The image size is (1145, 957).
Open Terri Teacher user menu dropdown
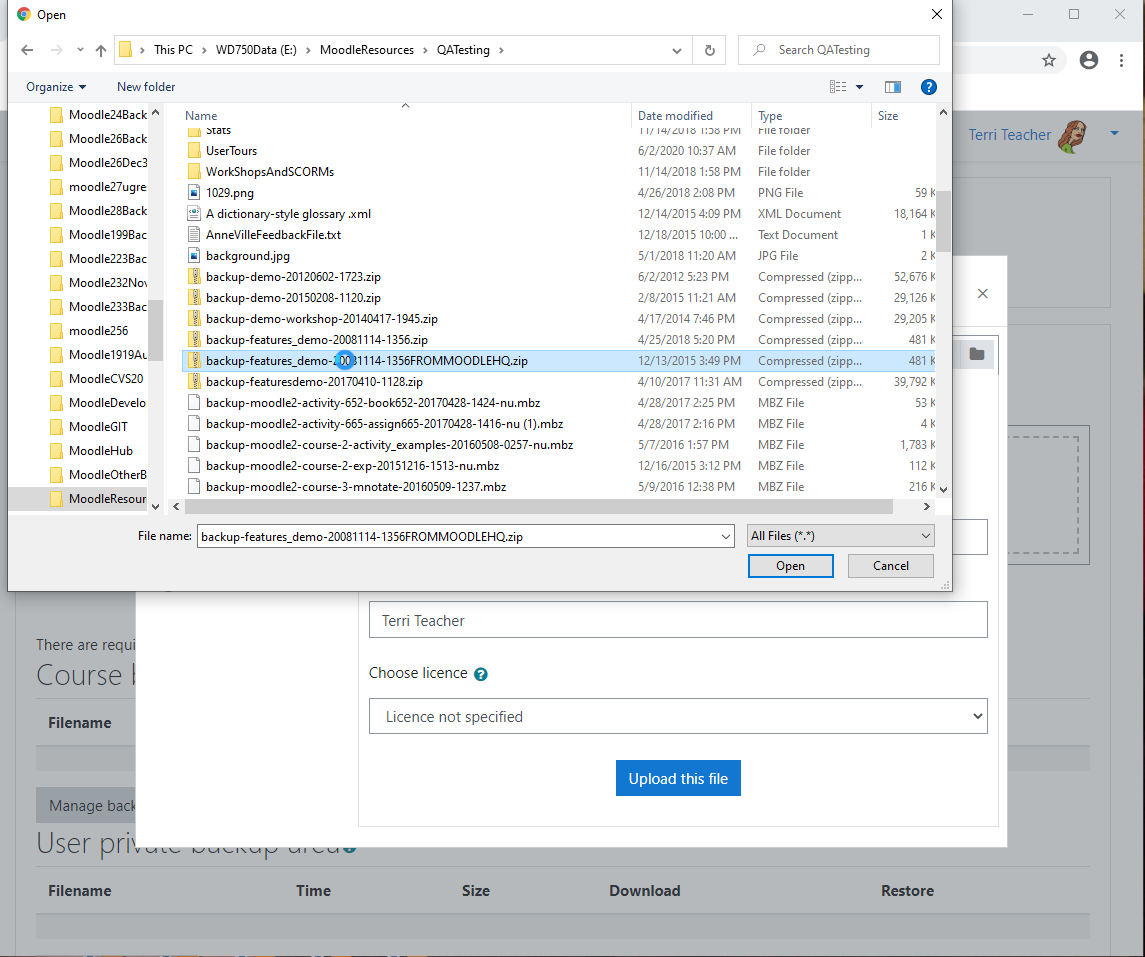tap(1114, 133)
